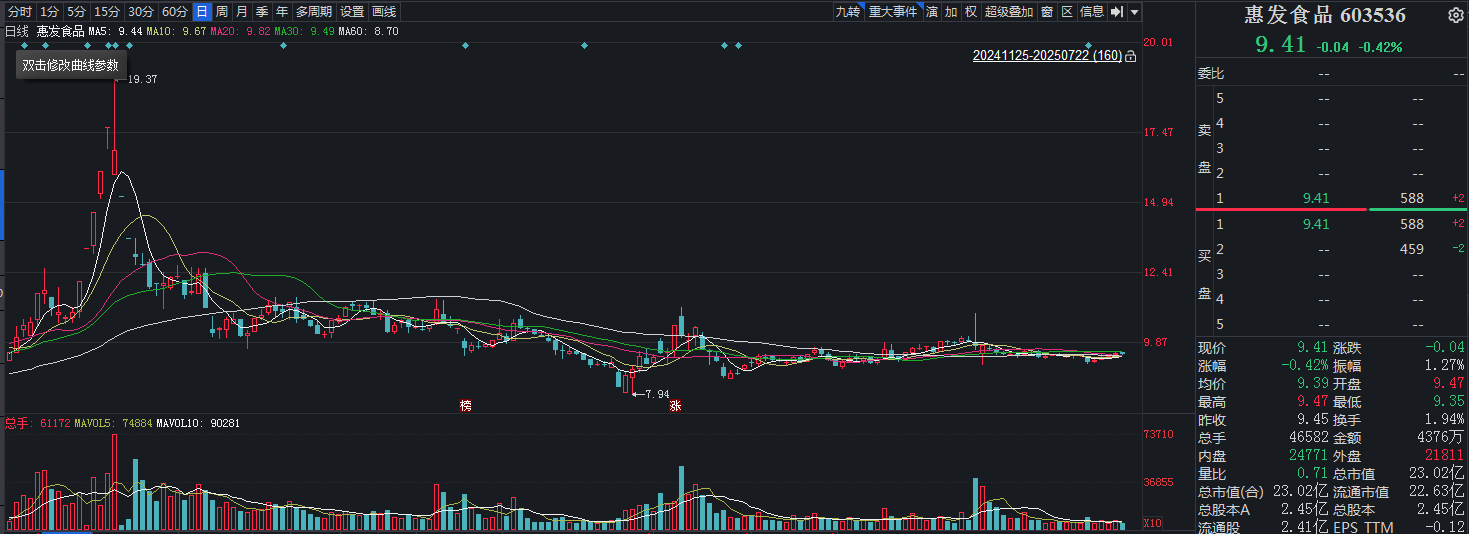Toggle the 权 price adjustment option
Viewport: 1469px width, 534px height.
coord(970,12)
